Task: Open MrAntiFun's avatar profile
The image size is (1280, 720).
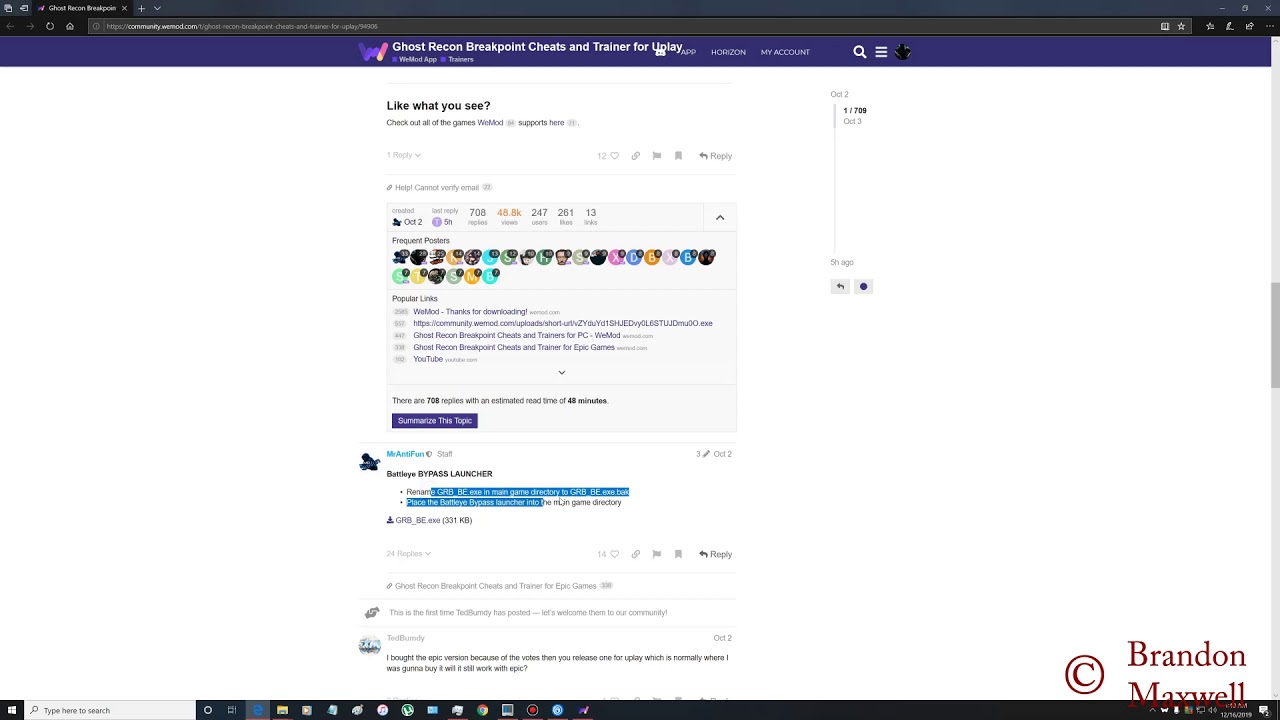Action: (370, 461)
